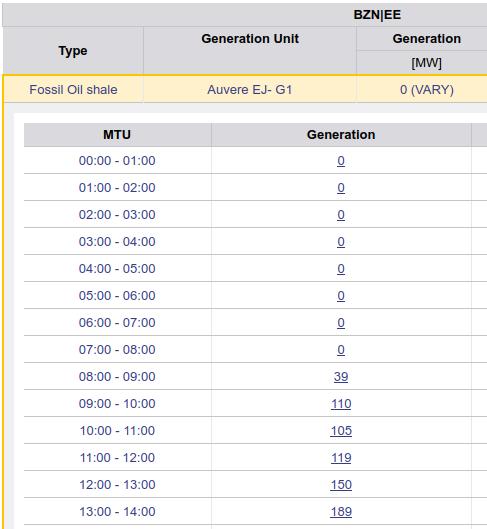Click the 150 generation value link

pyautogui.click(x=341, y=484)
